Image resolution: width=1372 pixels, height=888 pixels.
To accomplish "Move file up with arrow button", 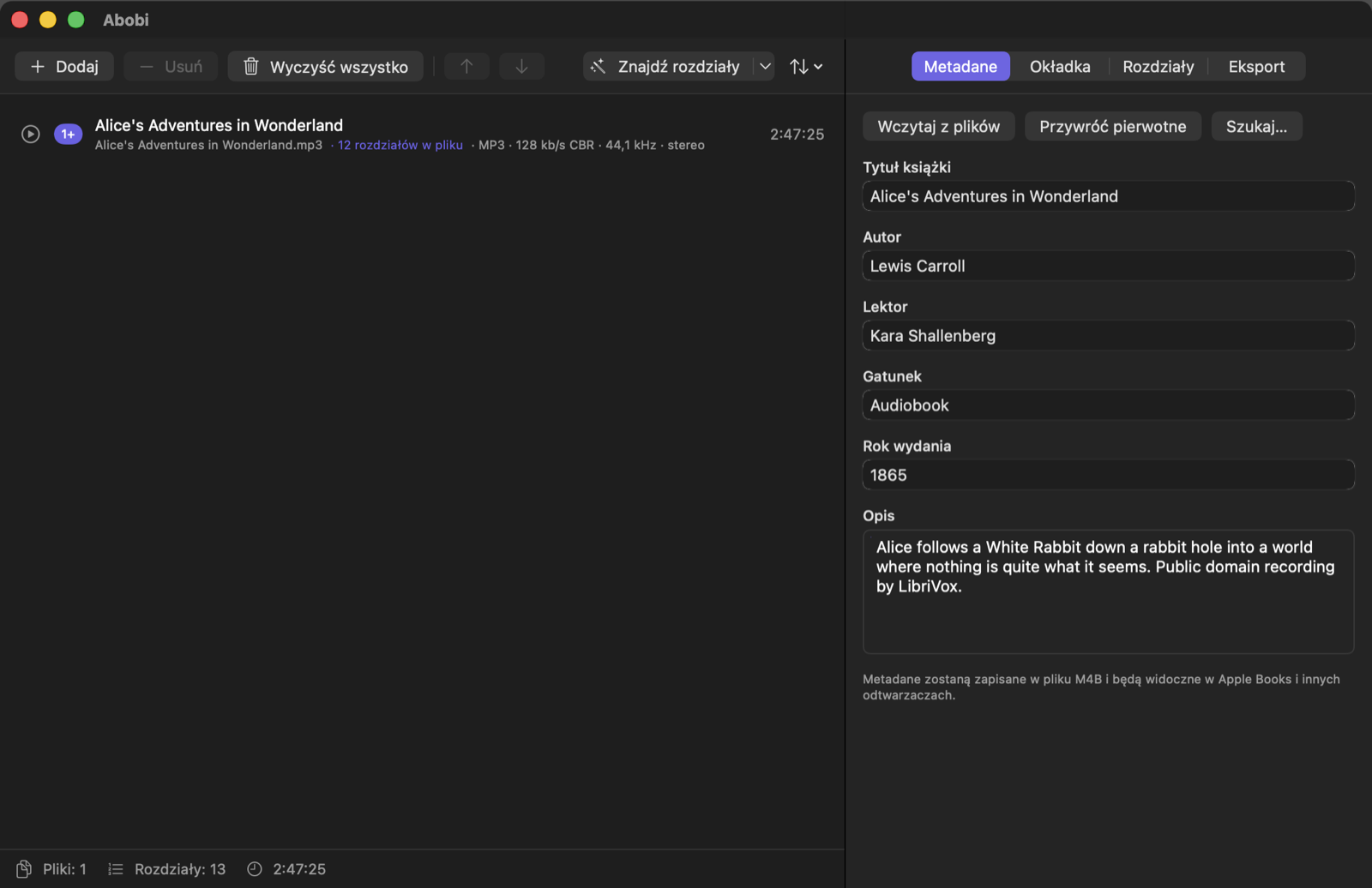I will 466,67.
